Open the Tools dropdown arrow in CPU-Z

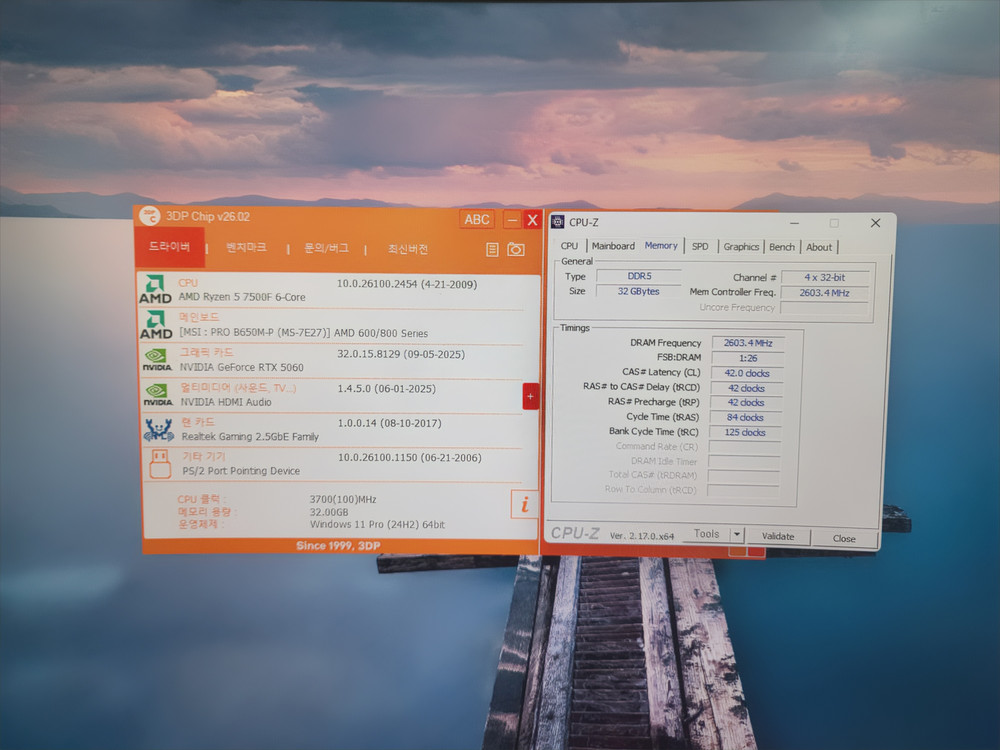click(737, 534)
